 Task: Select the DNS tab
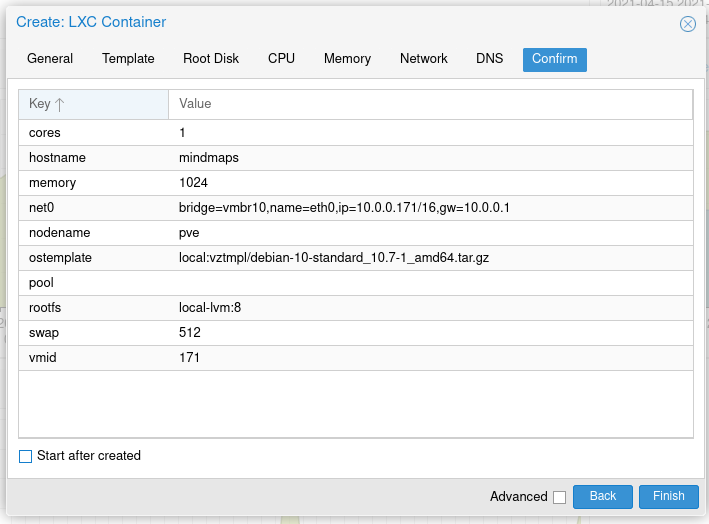489,59
